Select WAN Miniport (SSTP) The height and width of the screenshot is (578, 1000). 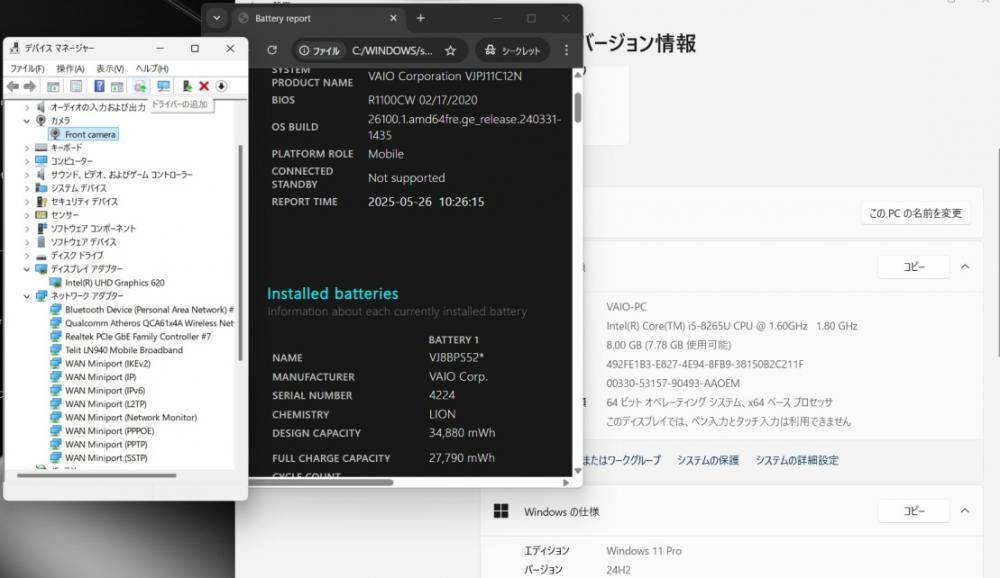106,457
